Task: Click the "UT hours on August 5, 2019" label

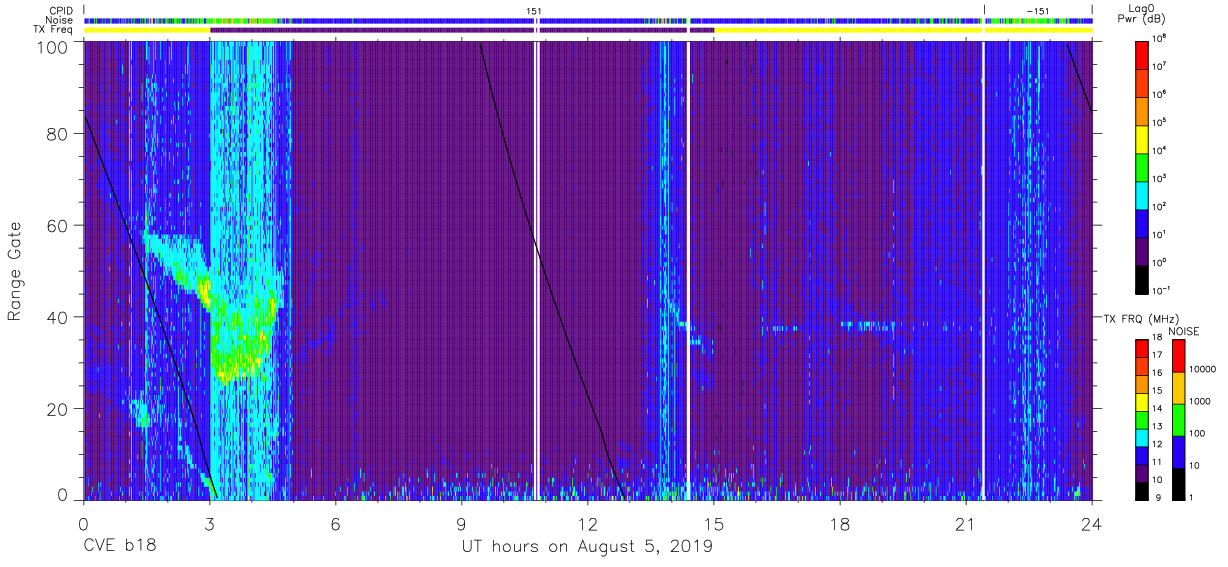Action: coord(587,547)
